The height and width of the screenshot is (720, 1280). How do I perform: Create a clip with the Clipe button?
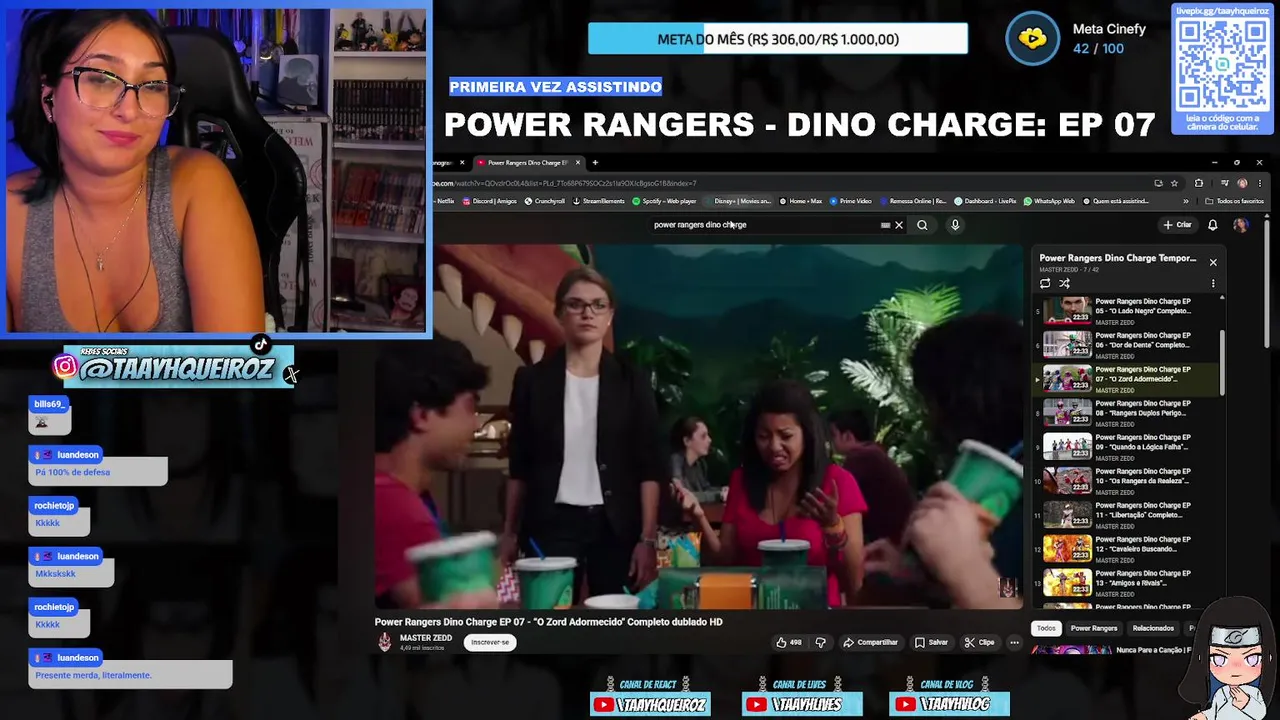tap(979, 642)
